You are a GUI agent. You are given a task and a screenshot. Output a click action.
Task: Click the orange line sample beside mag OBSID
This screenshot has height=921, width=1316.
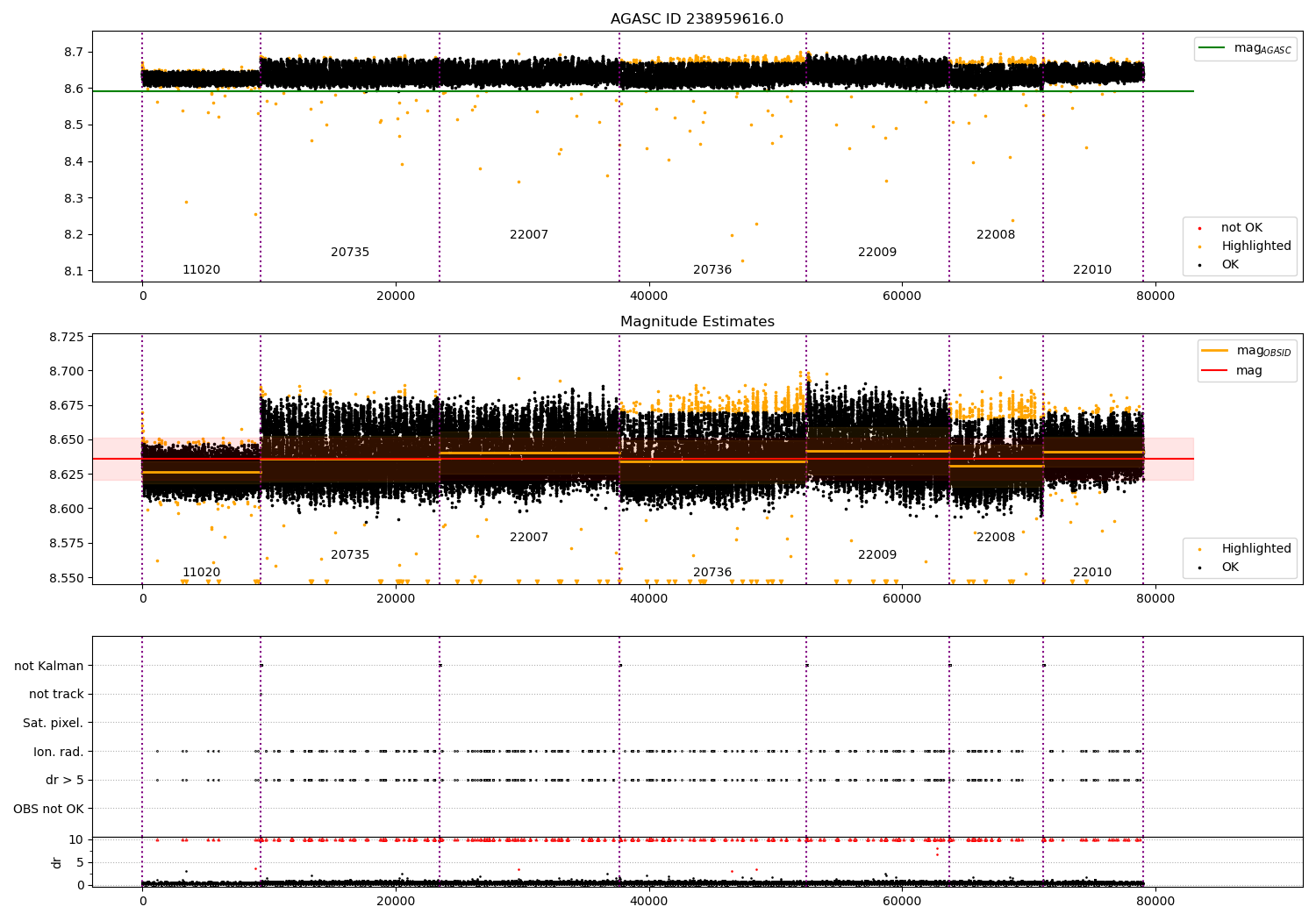pyautogui.click(x=1215, y=351)
